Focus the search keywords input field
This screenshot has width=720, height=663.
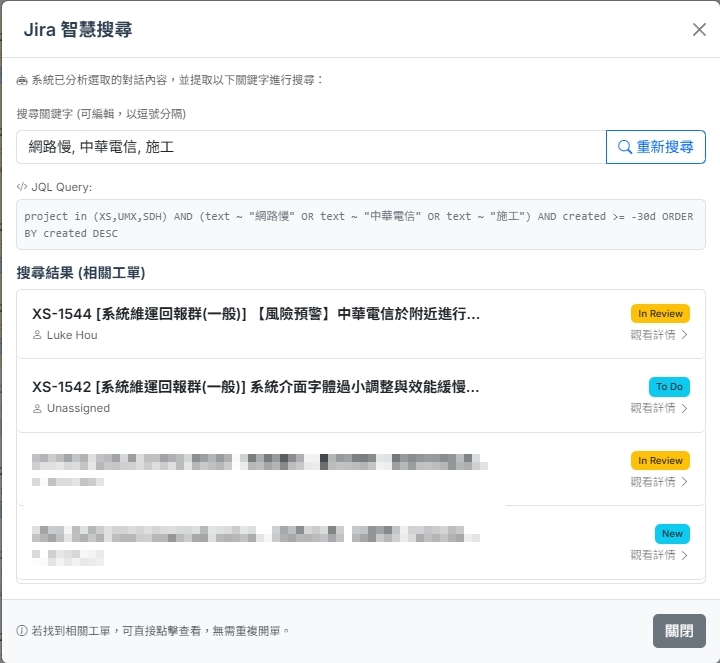click(311, 147)
